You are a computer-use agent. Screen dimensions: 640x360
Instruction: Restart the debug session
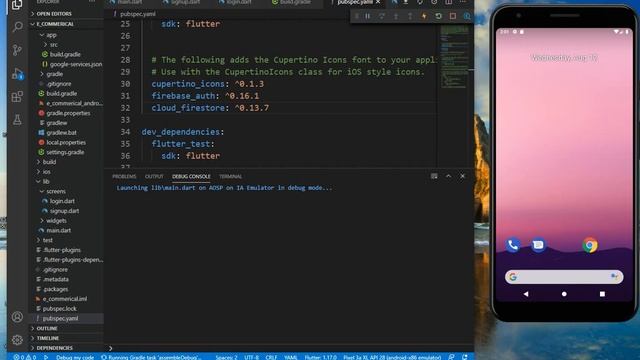[438, 16]
